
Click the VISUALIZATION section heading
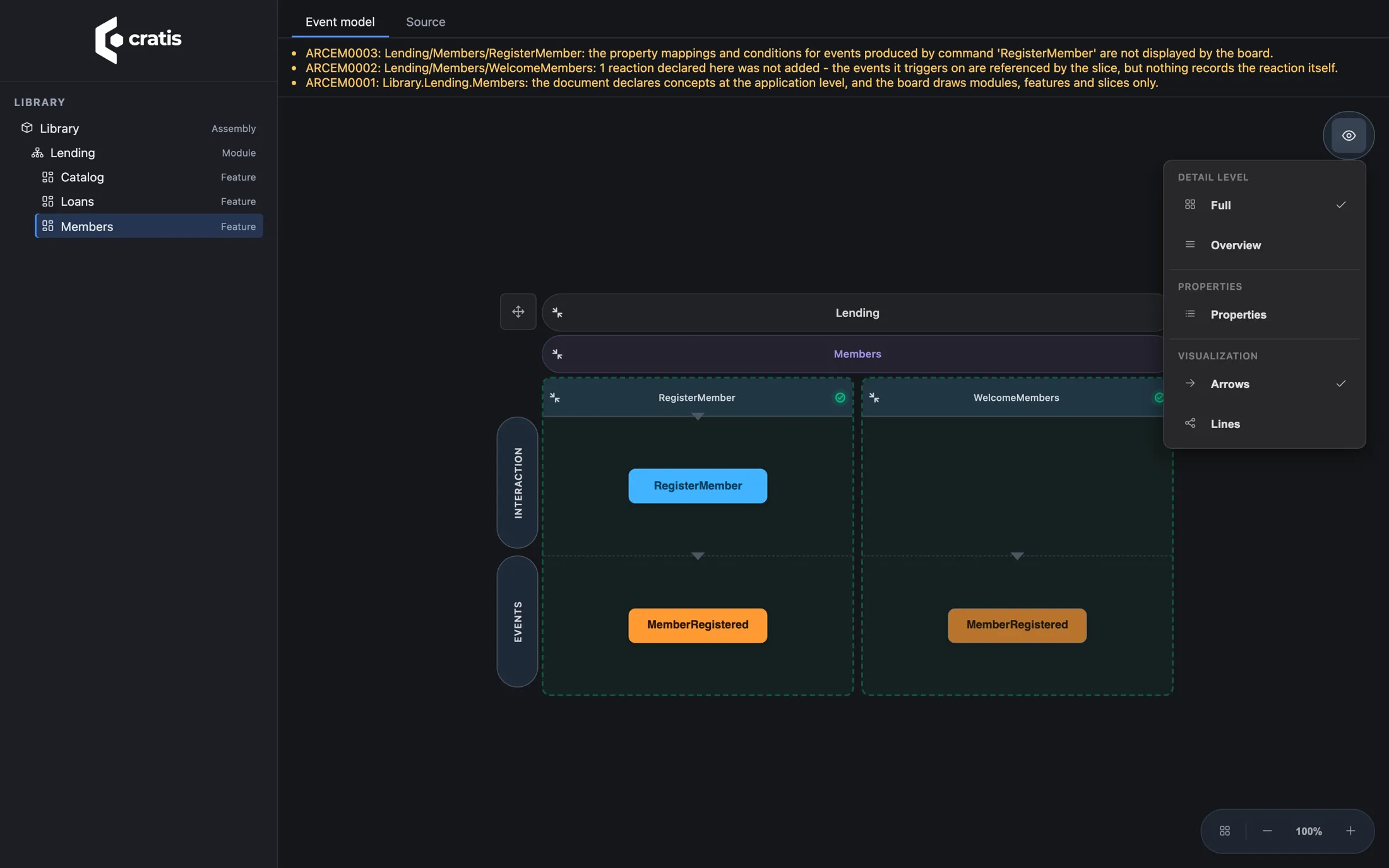tap(1217, 356)
